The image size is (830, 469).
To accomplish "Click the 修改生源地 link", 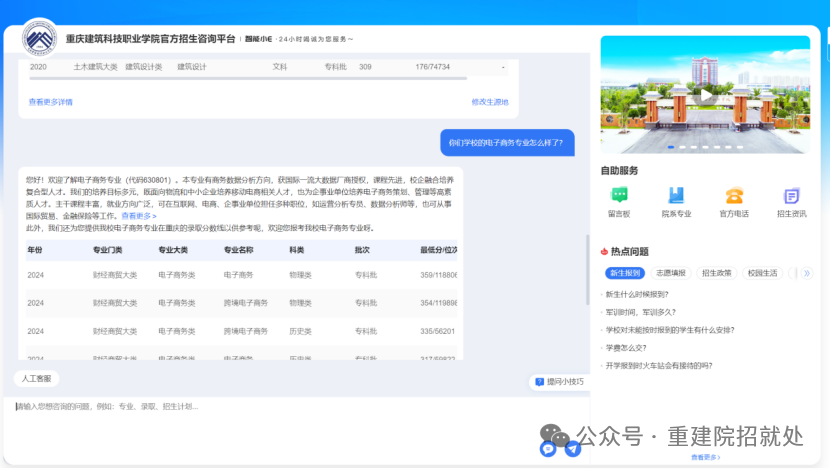I will tap(489, 102).
